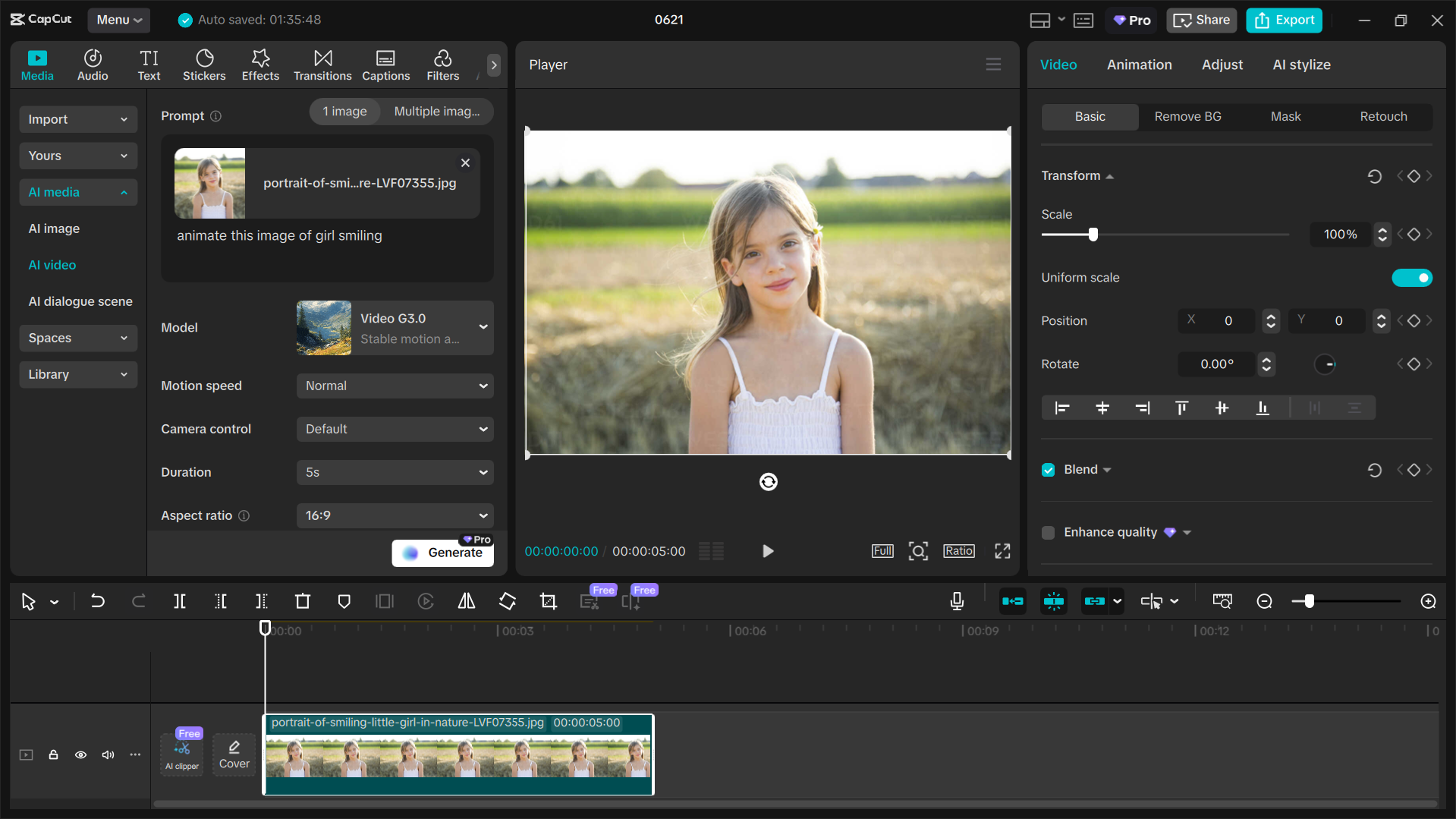Open the Video G3.0 model selector
Image resolution: width=1456 pixels, height=819 pixels.
point(395,328)
